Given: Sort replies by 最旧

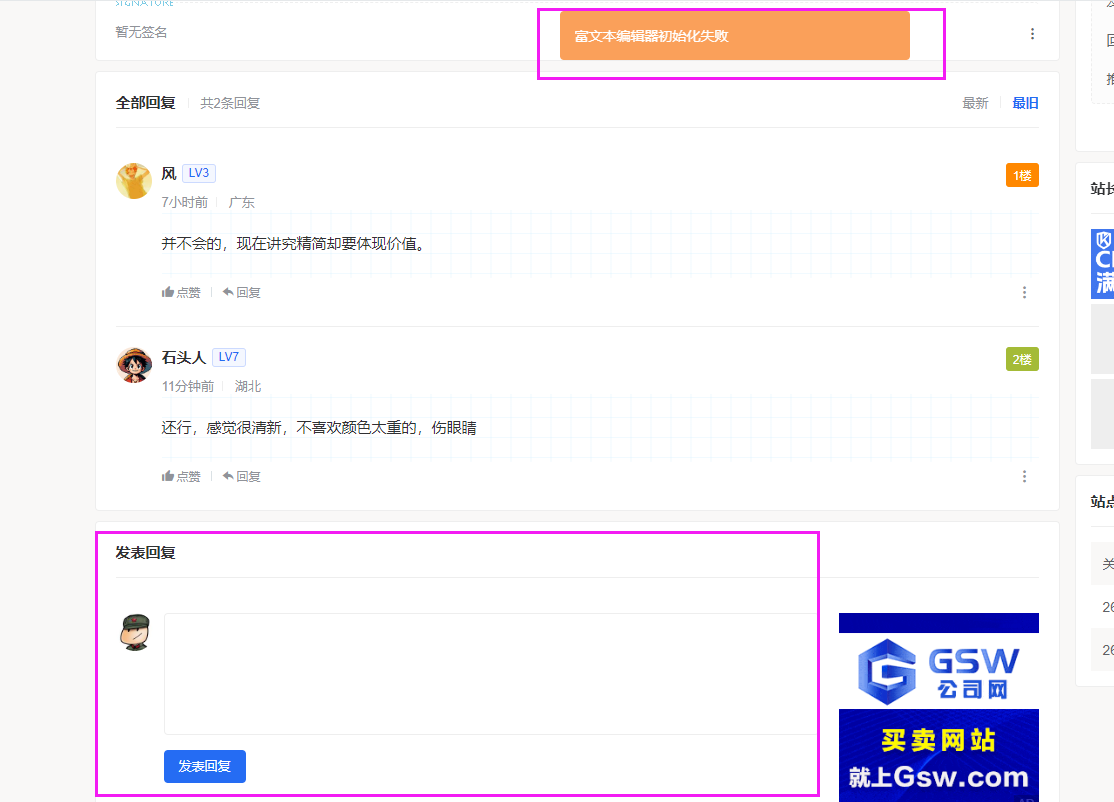Looking at the screenshot, I should (1025, 104).
